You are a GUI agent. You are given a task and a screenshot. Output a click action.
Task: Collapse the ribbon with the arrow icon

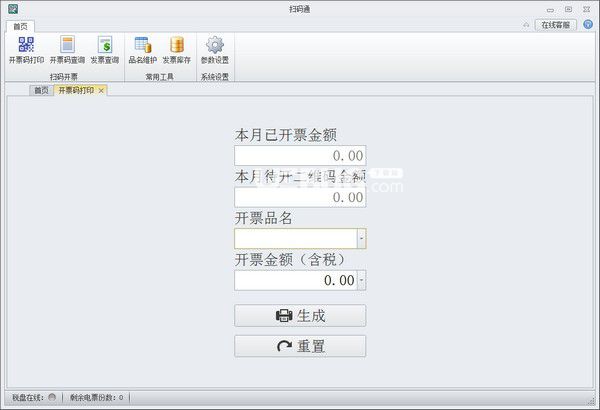526,25
